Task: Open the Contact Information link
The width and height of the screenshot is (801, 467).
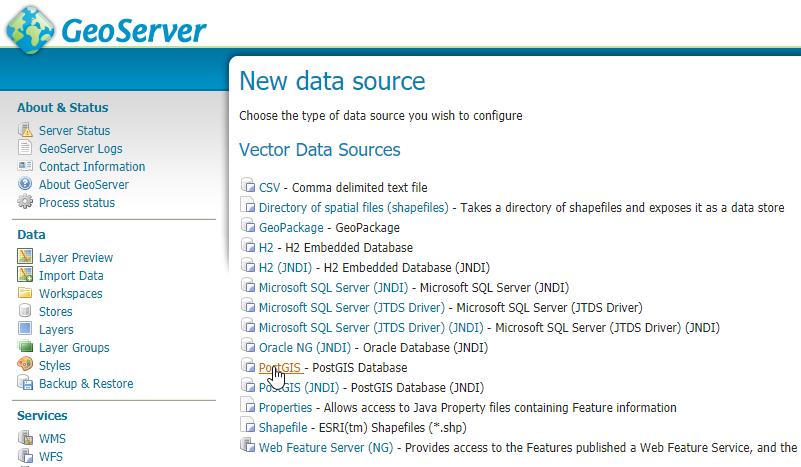Action: [92, 167]
